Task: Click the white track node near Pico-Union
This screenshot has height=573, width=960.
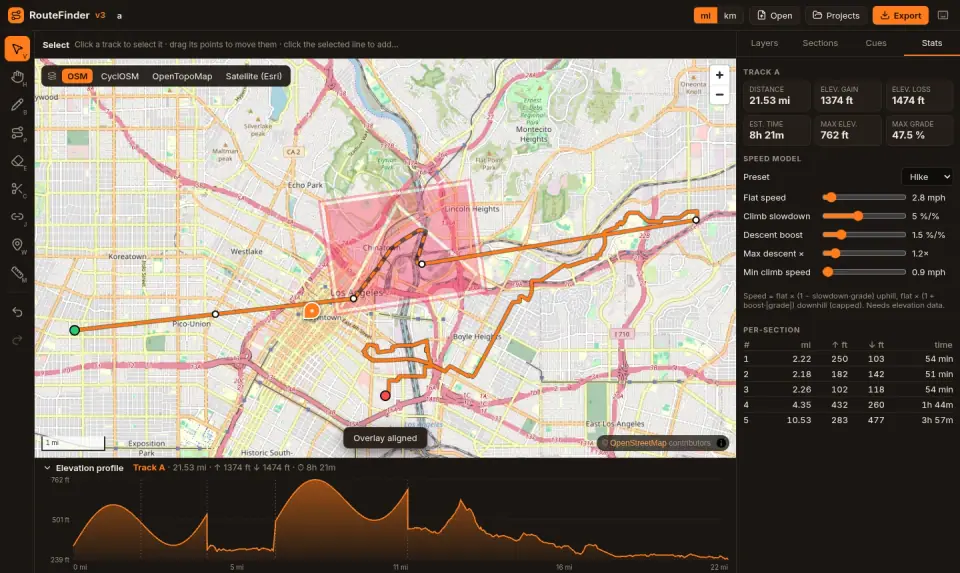Action: pos(216,314)
